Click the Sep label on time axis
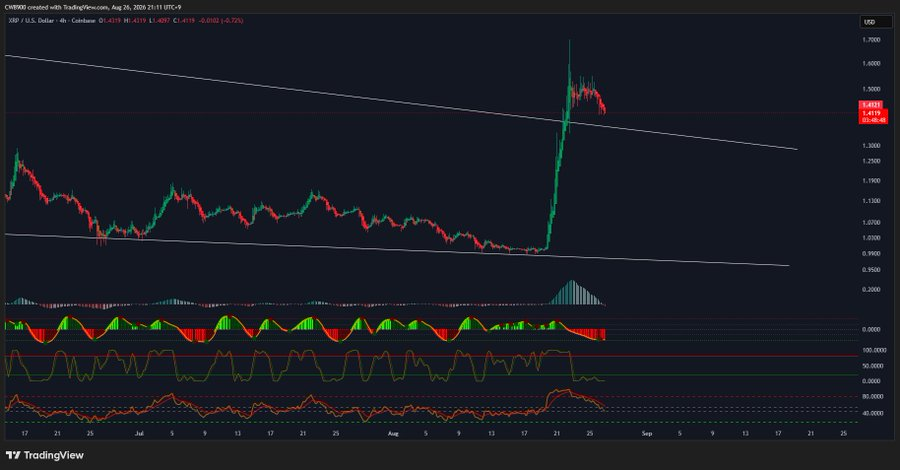 (647, 434)
